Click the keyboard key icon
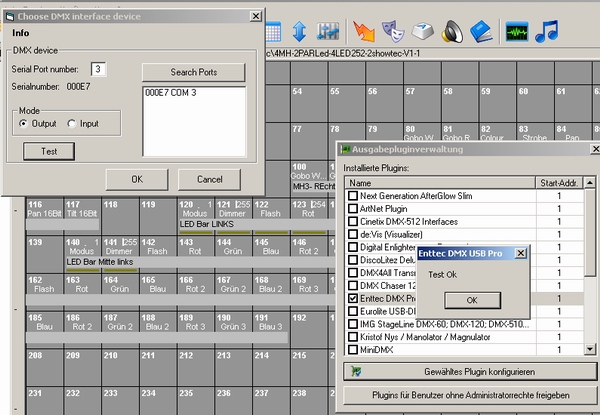Image resolution: width=600 pixels, height=415 pixels. 422,31
